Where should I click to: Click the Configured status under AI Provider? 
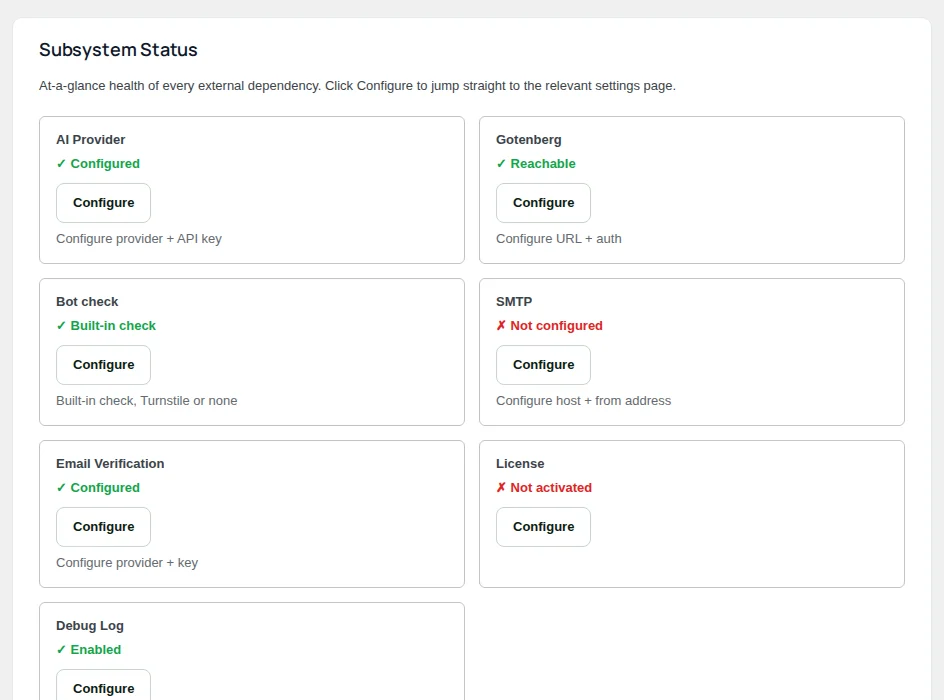[x=98, y=164]
